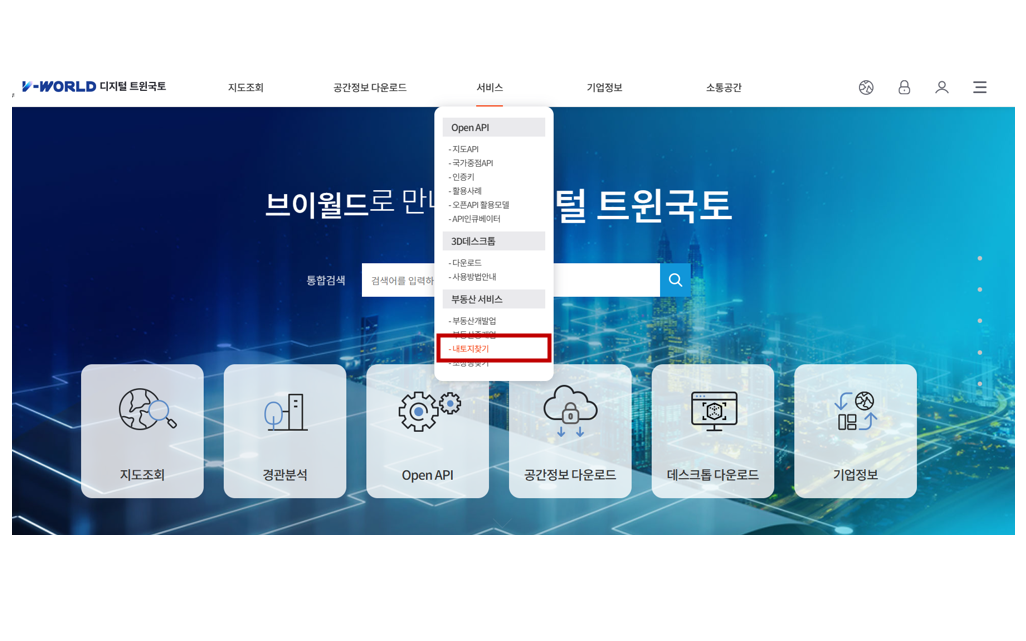Image resolution: width=1026 pixels, height=641 pixels.
Task: Select the 데스크톱 다운로드 tile
Action: [713, 431]
